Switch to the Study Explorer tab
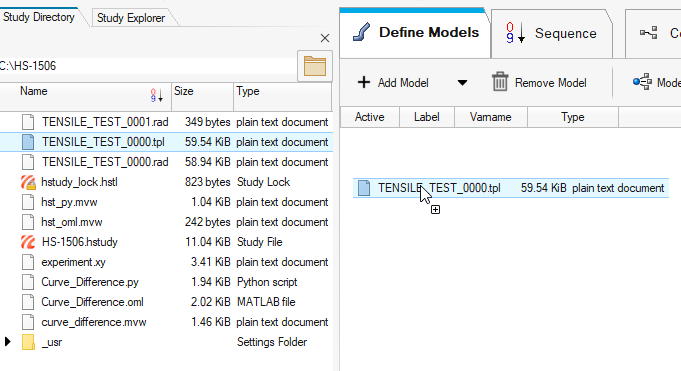 (x=131, y=18)
